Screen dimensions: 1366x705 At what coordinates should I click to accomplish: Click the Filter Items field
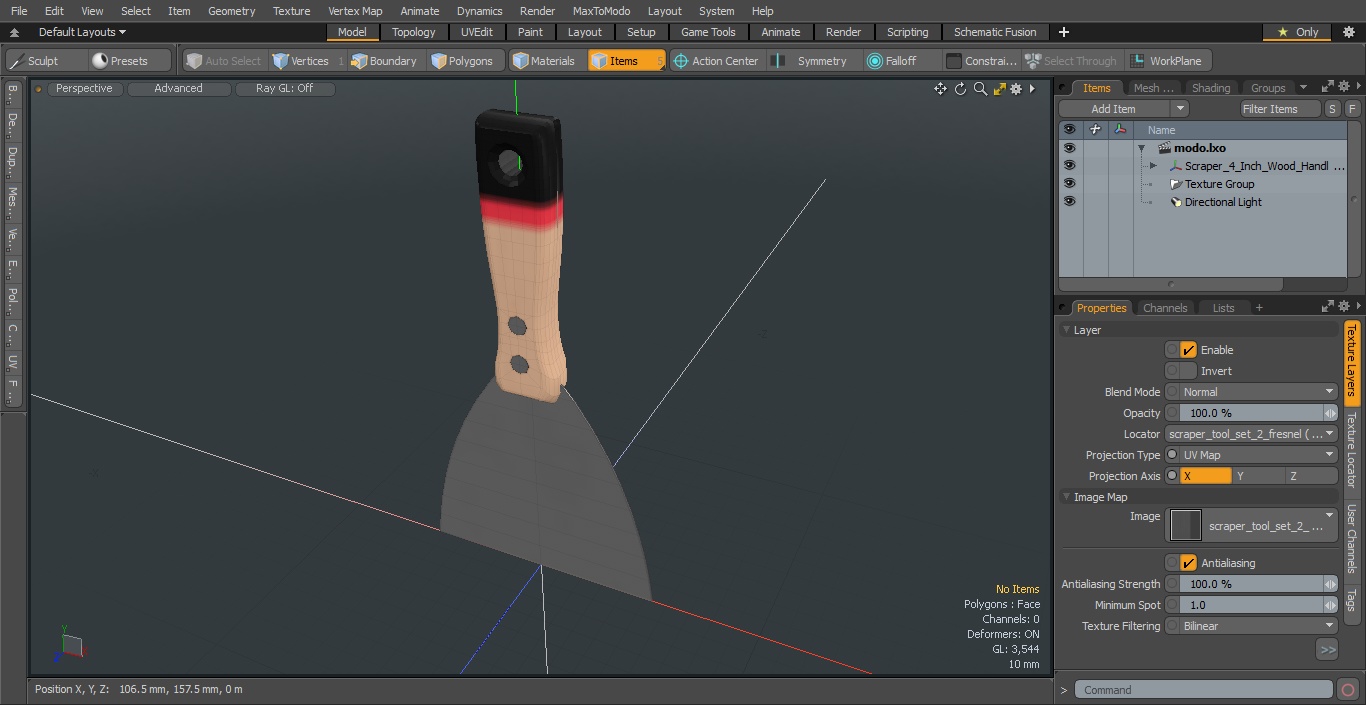1281,109
